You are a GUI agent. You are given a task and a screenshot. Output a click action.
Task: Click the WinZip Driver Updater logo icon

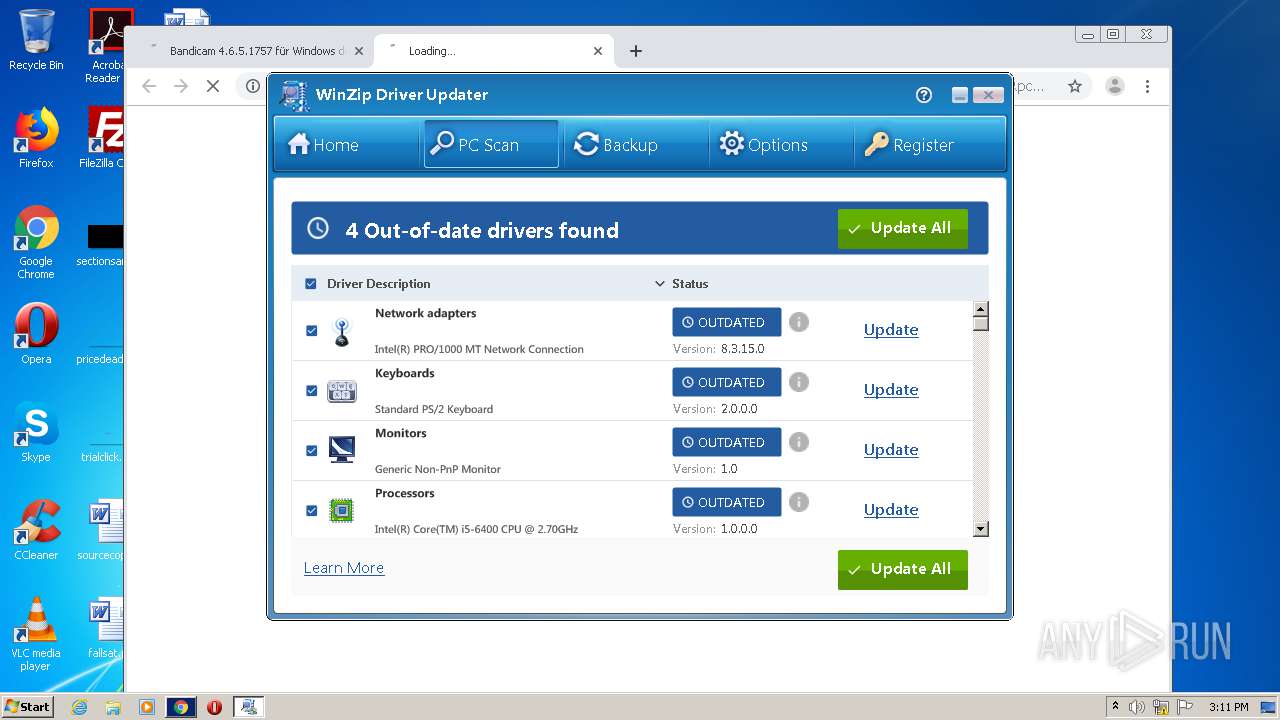click(294, 95)
